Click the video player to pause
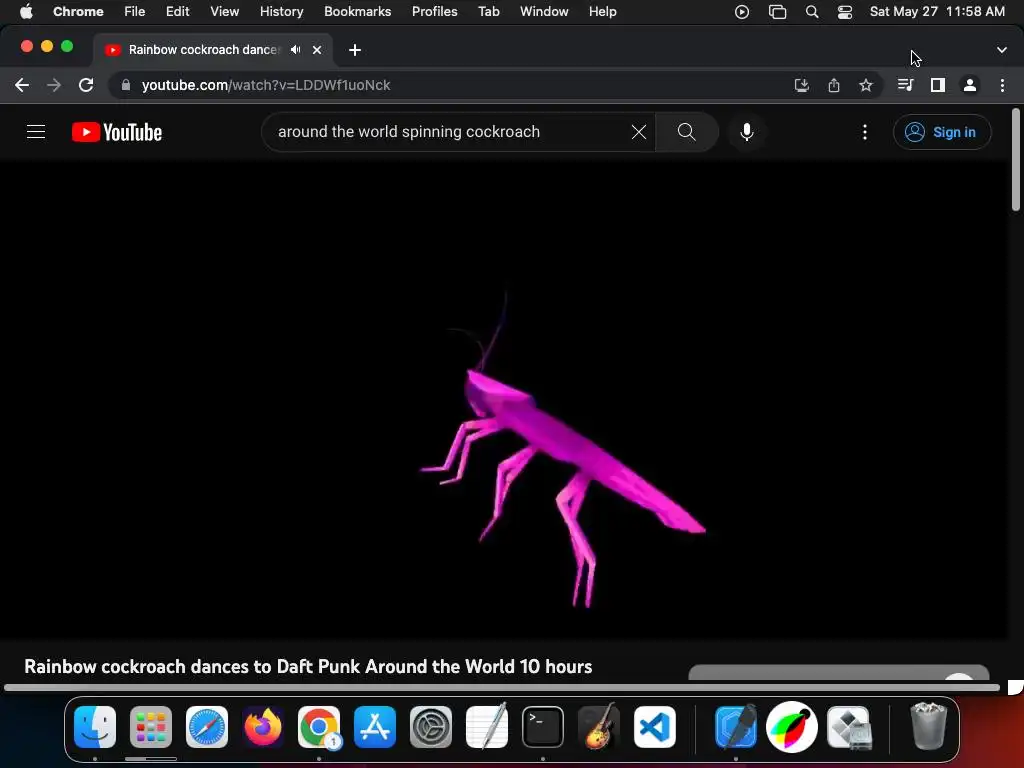Screen dimensions: 1024x768 pos(504,400)
